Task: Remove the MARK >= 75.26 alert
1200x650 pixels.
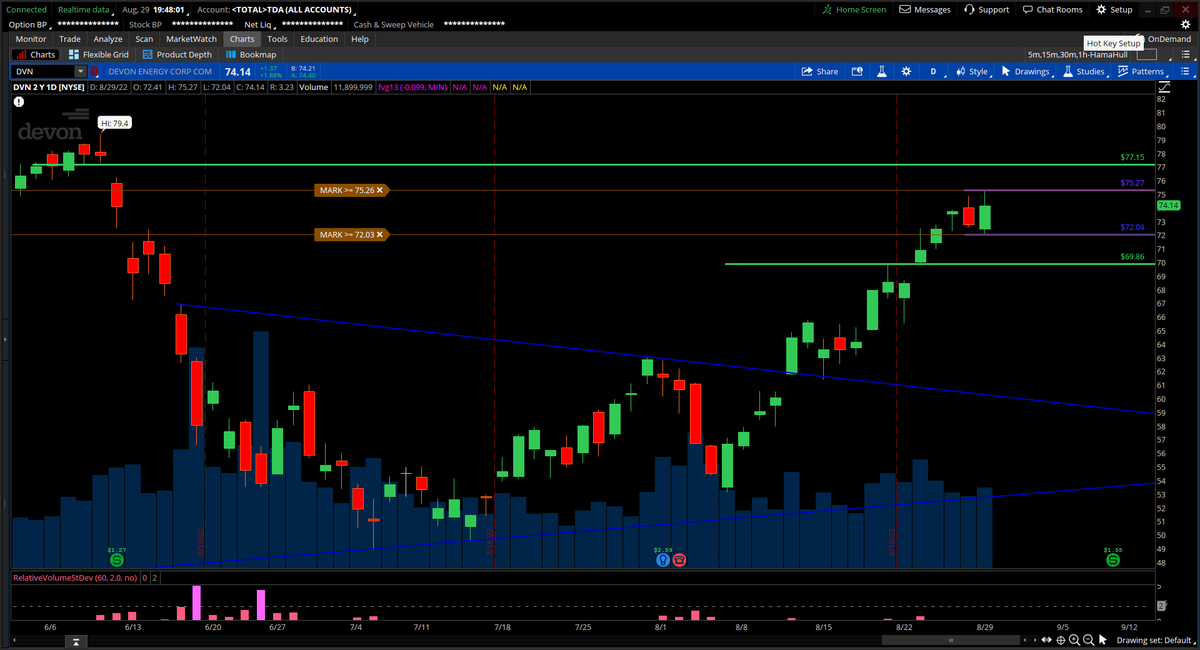Action: (380, 190)
